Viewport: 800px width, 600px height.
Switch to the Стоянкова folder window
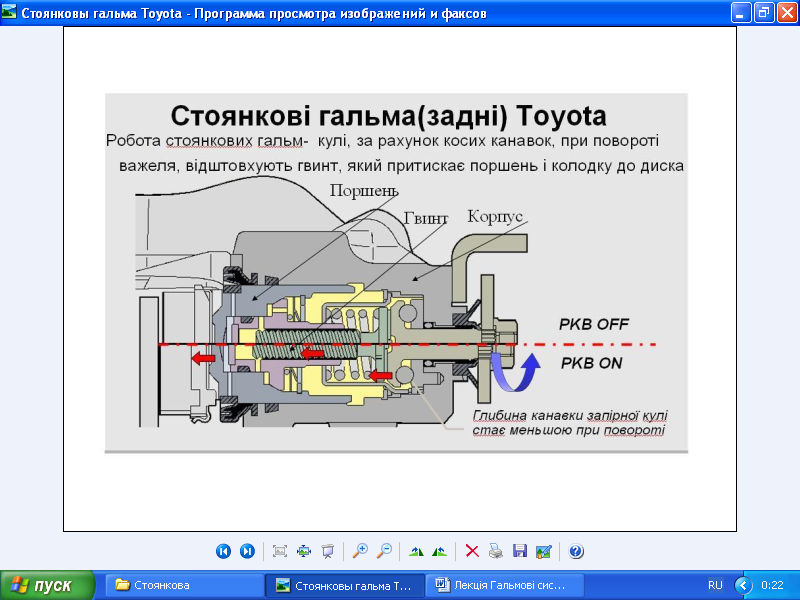click(185, 585)
